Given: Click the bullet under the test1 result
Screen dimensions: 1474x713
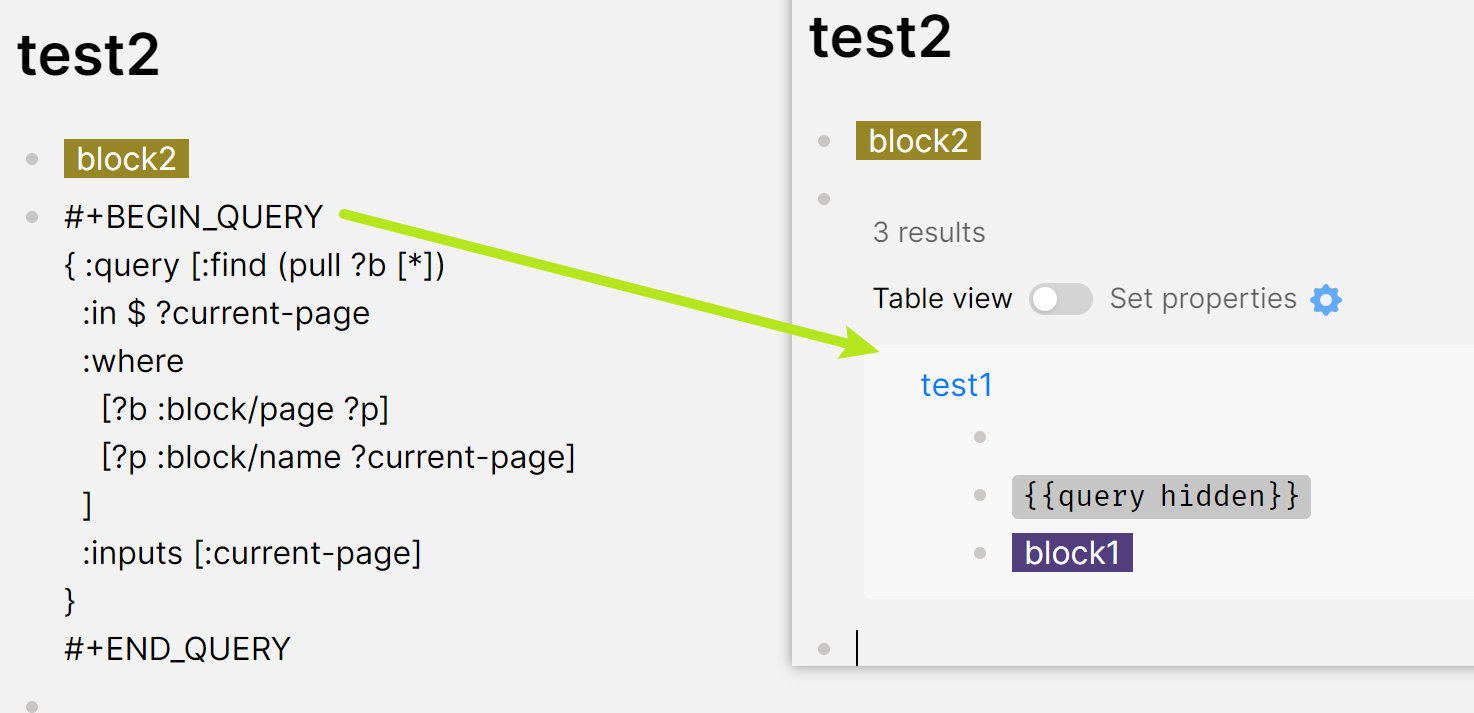Looking at the screenshot, I should coord(979,436).
